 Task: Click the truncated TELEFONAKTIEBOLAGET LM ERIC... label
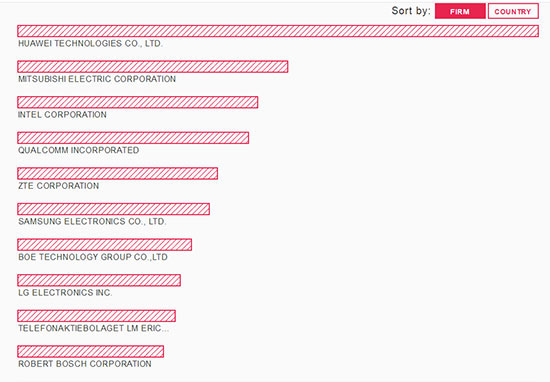(93, 328)
